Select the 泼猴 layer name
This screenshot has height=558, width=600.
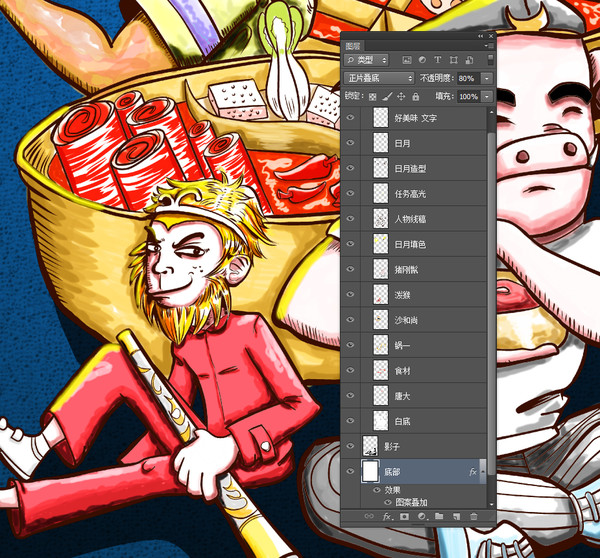click(402, 295)
